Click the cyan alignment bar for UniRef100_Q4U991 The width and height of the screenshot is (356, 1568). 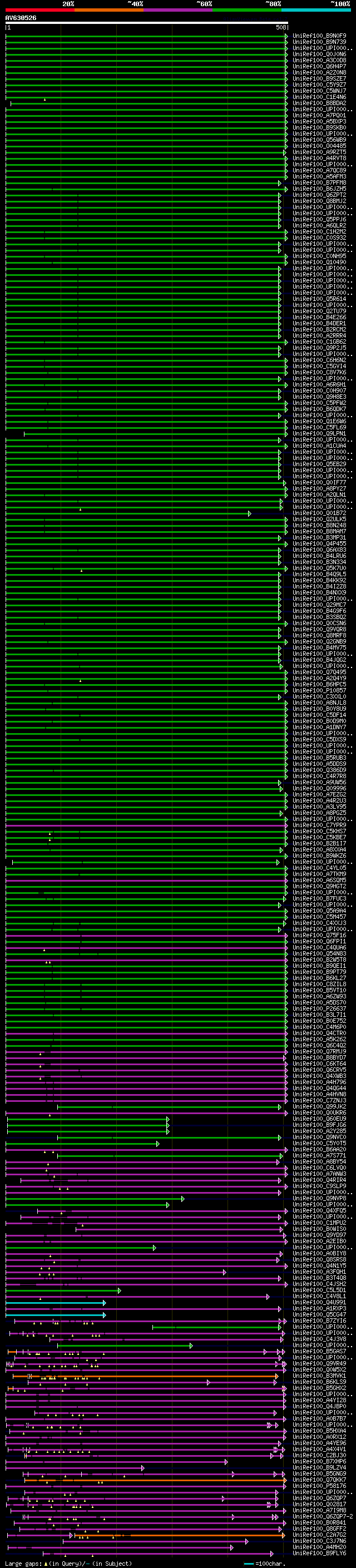click(x=56, y=1303)
